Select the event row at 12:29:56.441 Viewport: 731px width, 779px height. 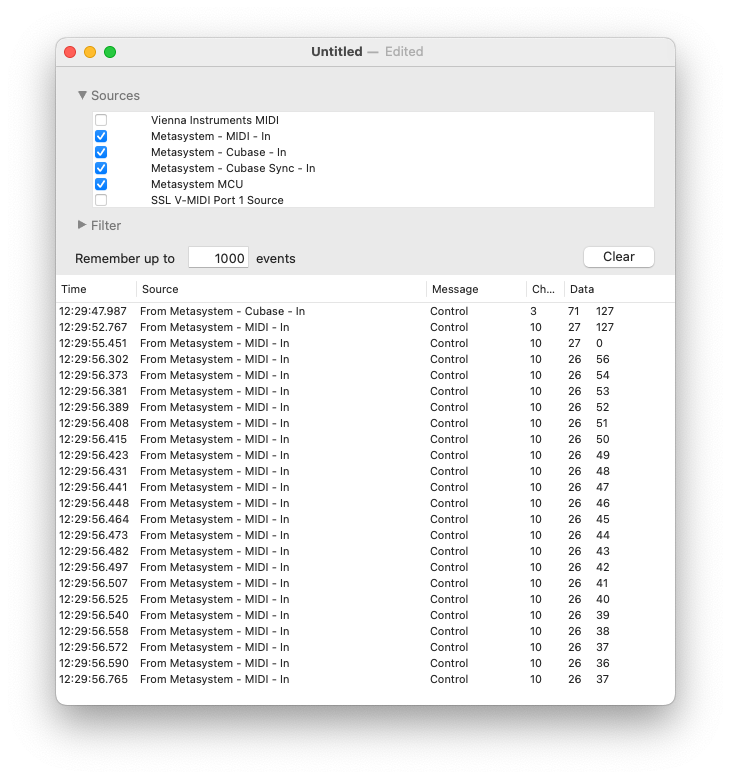[x=365, y=487]
